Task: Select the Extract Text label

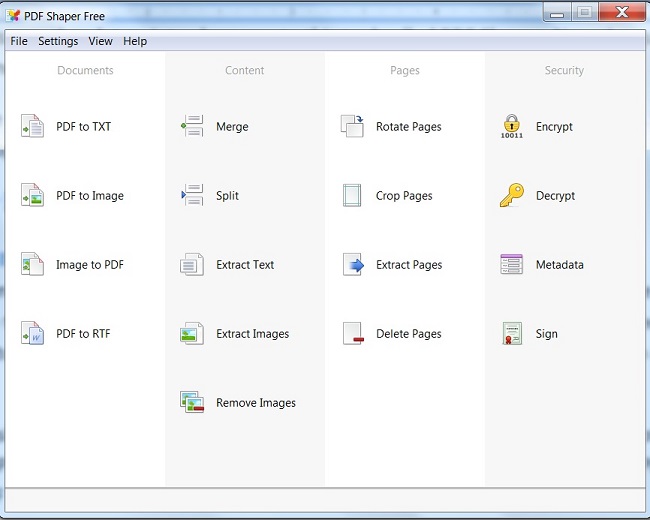Action: [245, 265]
